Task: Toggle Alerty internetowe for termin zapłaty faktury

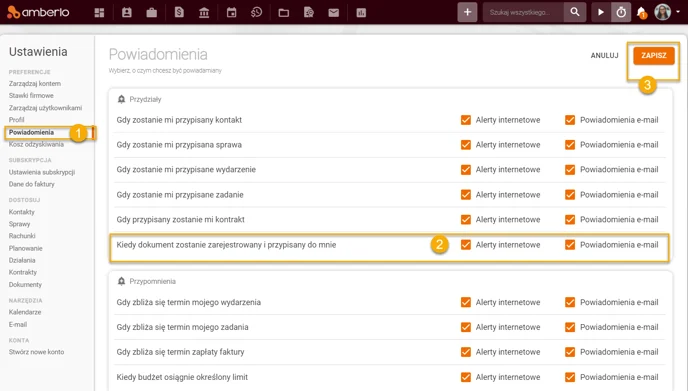Action: [466, 352]
